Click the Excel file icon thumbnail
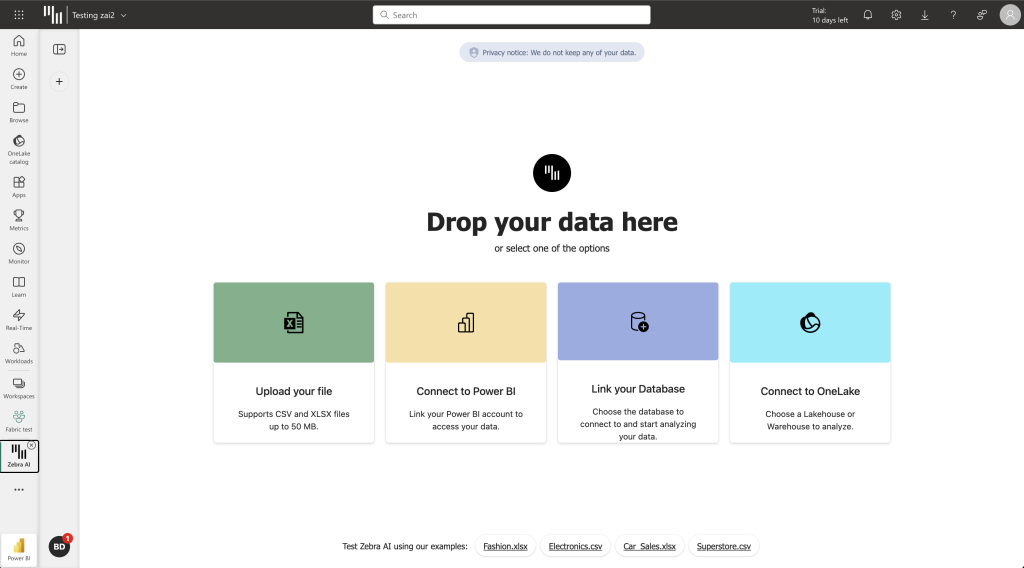 (294, 323)
